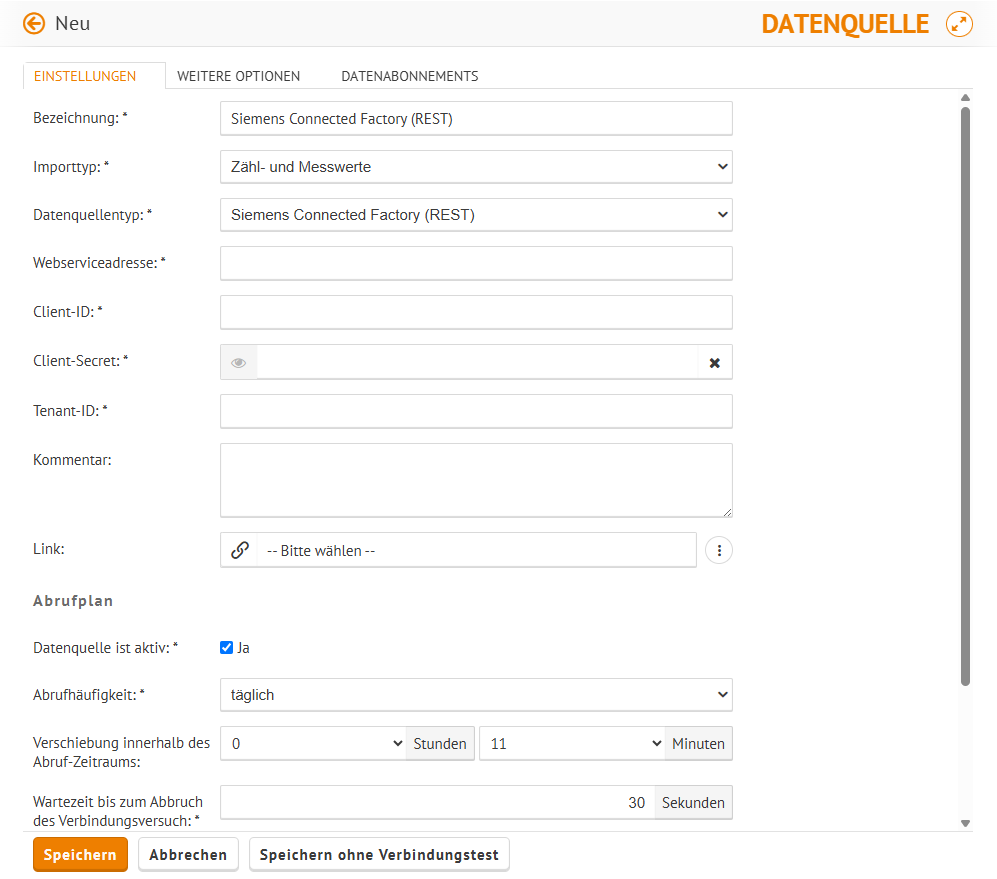This screenshot has width=997, height=879.
Task: Click the DATENQUELLE title text
Action: (x=845, y=24)
